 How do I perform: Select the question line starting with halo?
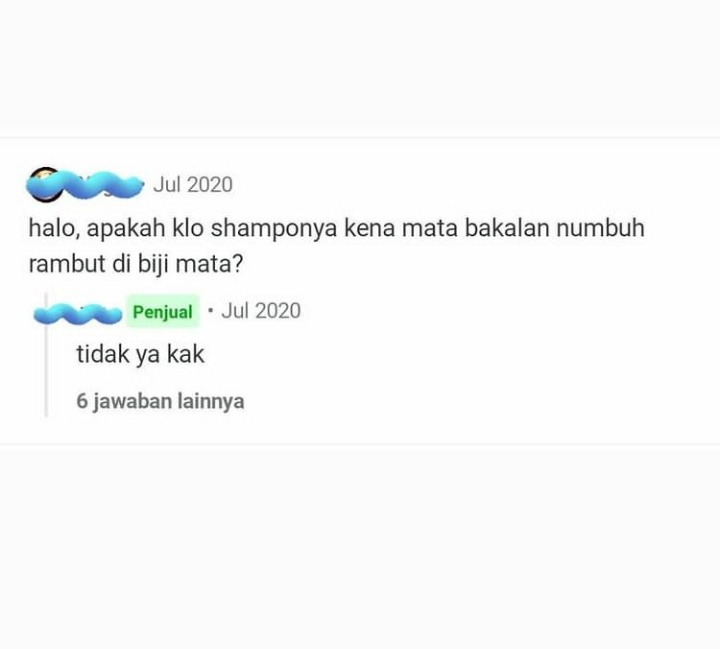pyautogui.click(x=337, y=228)
